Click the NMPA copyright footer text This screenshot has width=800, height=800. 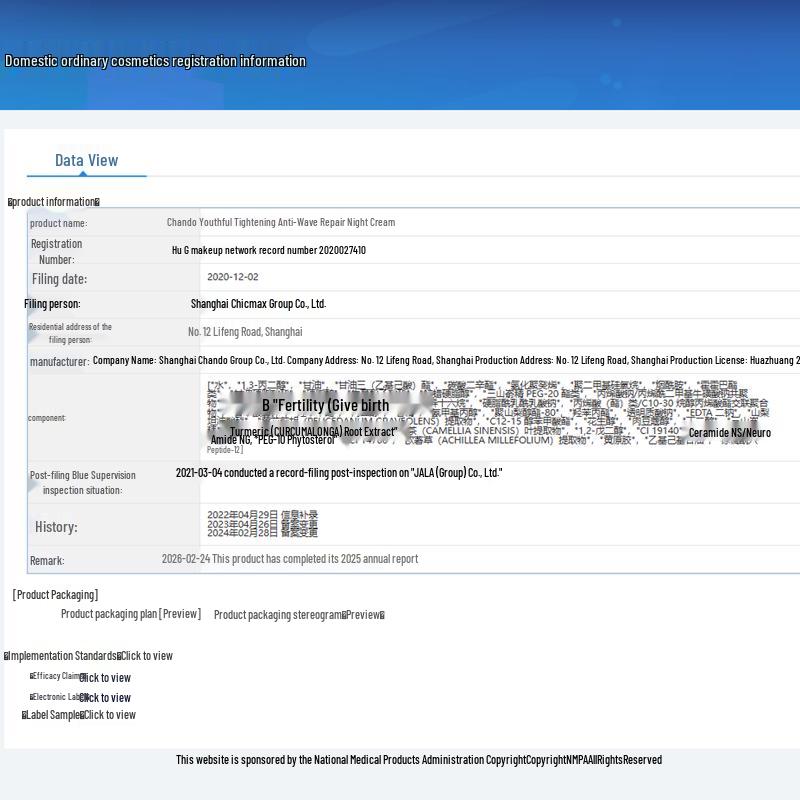click(x=419, y=760)
